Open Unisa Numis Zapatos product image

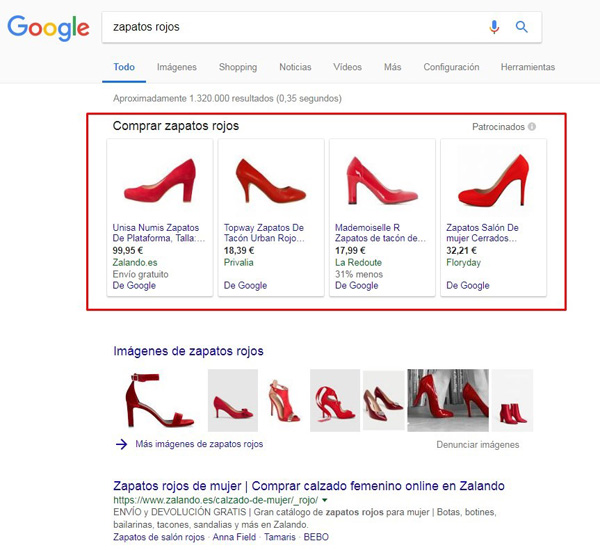pyautogui.click(x=159, y=180)
